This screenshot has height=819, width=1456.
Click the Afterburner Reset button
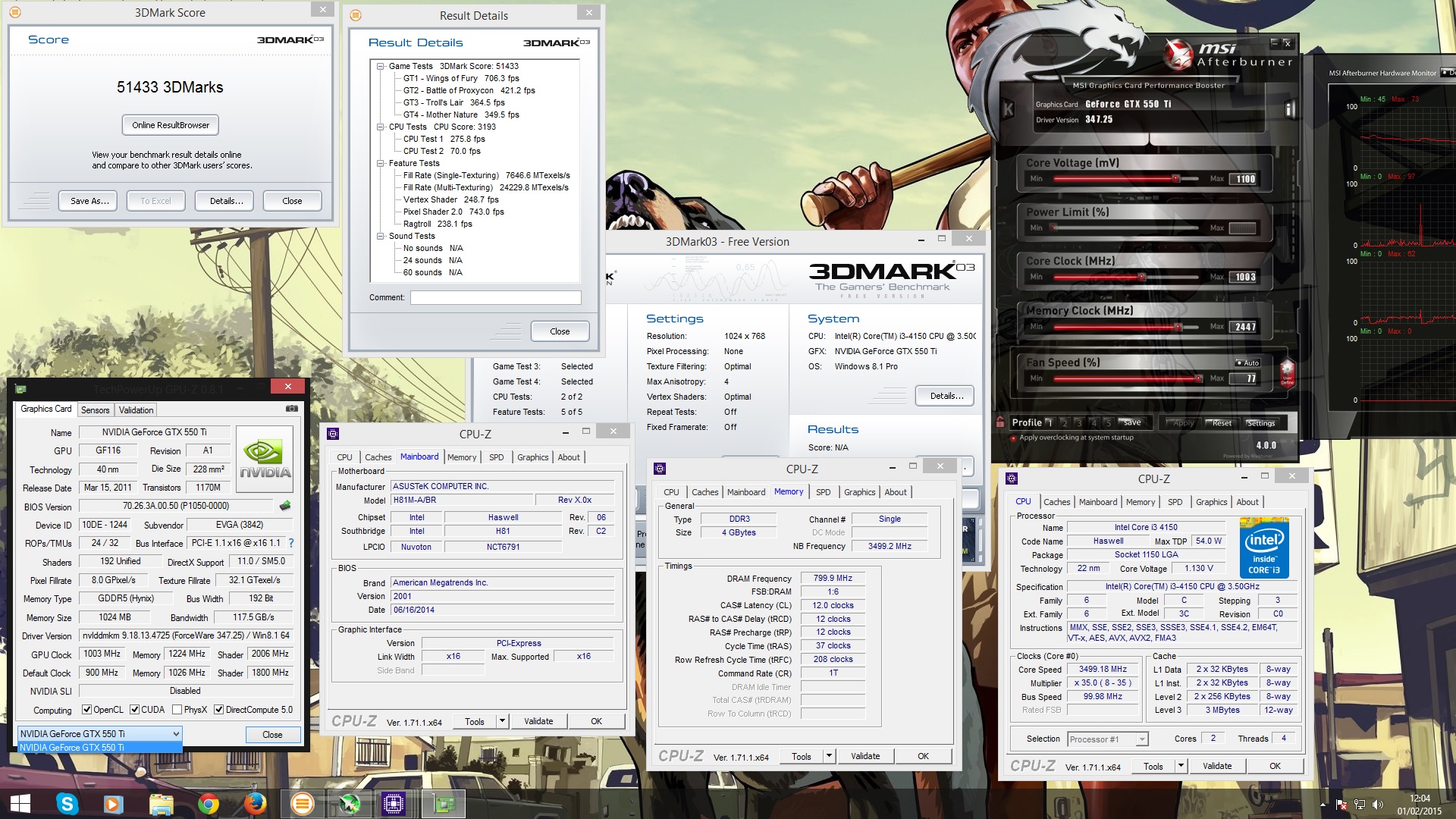[x=1222, y=423]
